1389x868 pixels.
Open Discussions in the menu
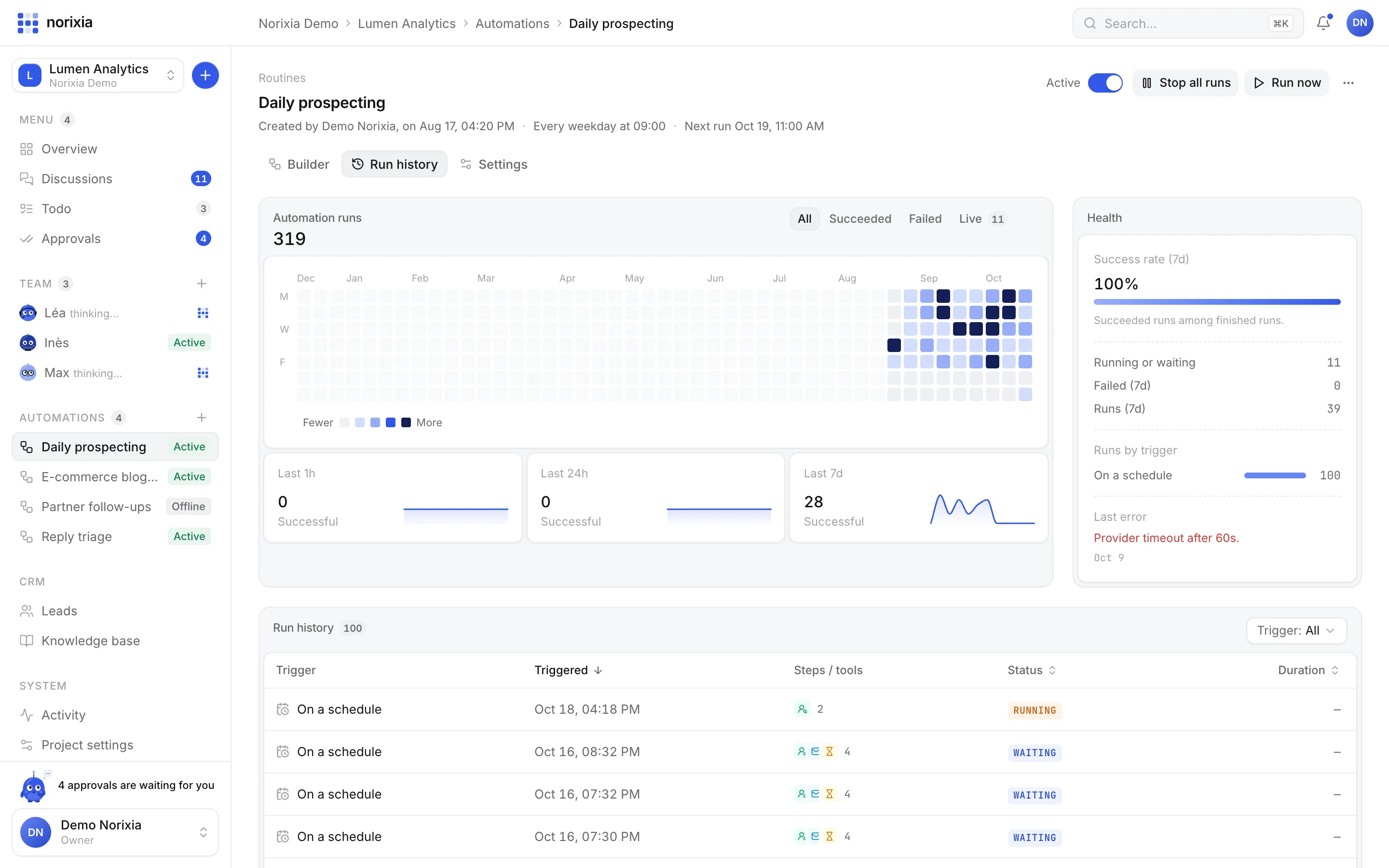pos(115,178)
